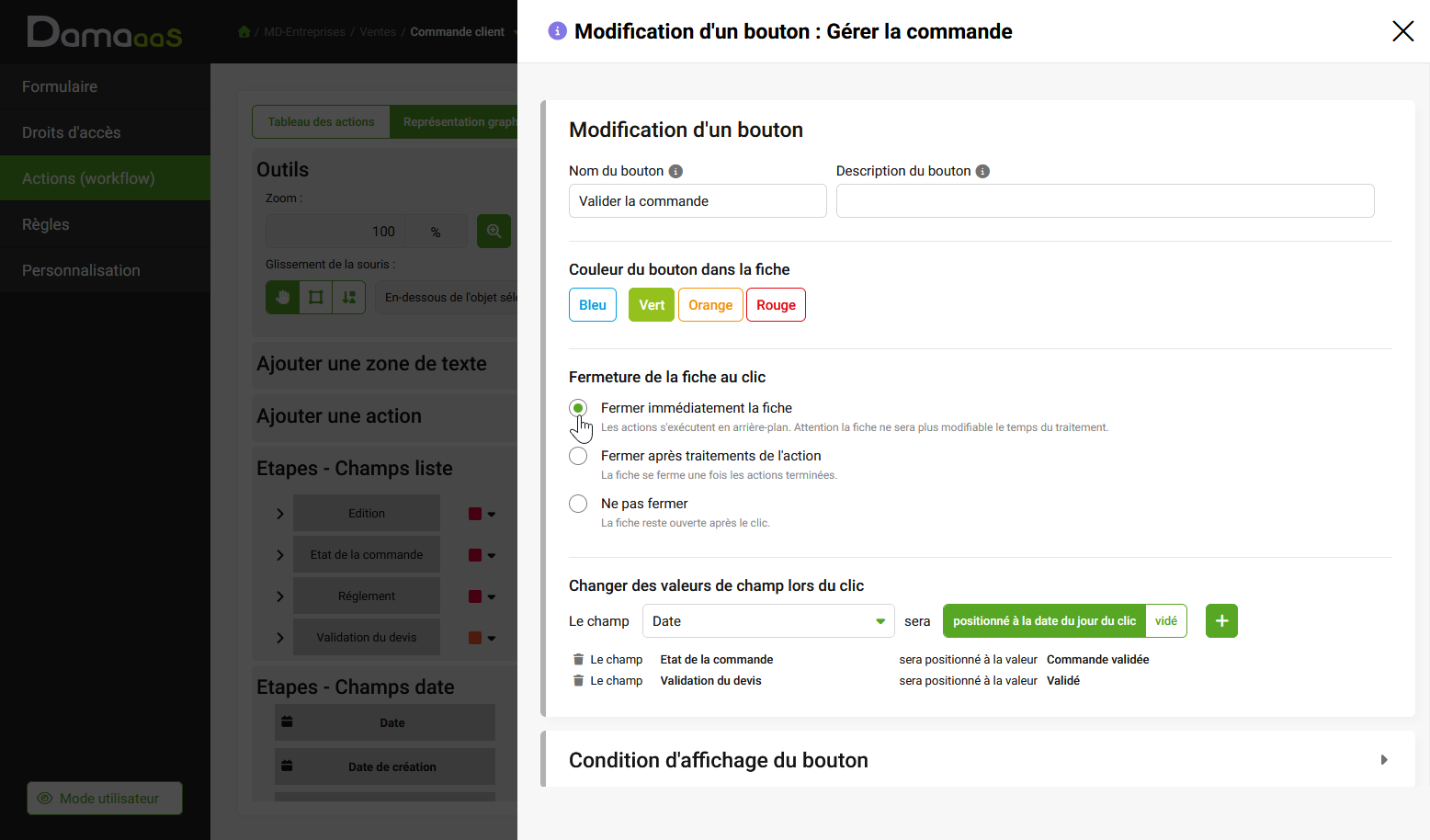1430x840 pixels.
Task: Pick the Orange button color
Action: coord(710,305)
